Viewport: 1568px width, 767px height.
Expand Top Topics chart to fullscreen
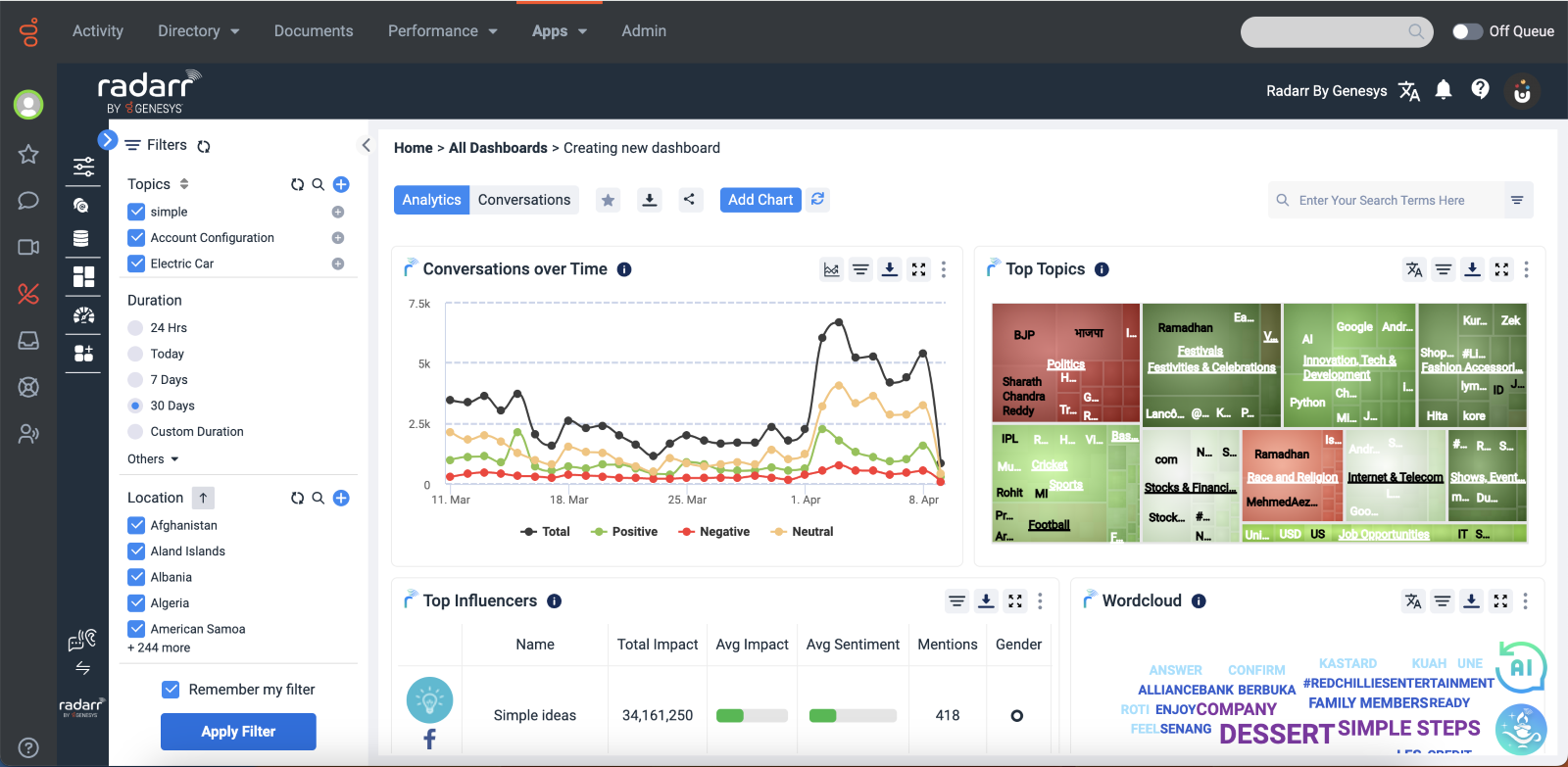(1501, 269)
